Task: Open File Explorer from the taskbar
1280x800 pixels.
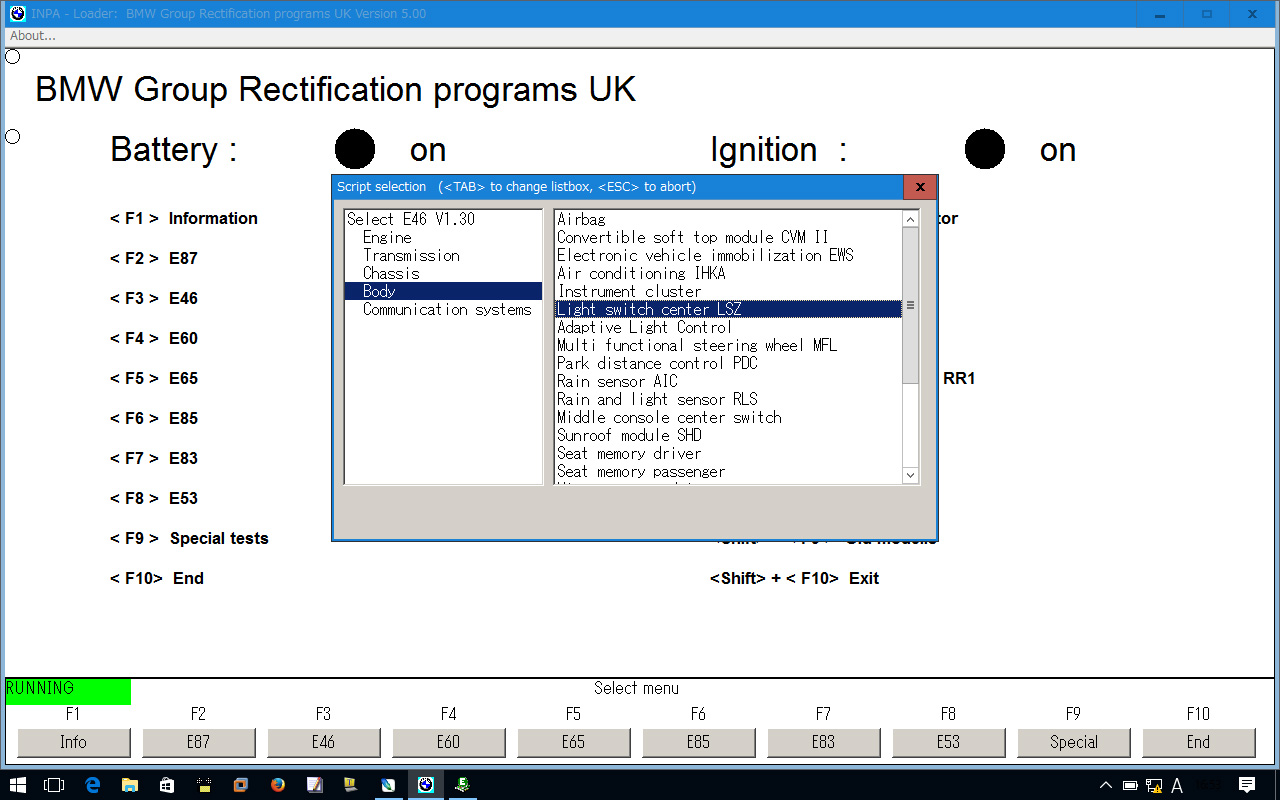Action: 130,785
